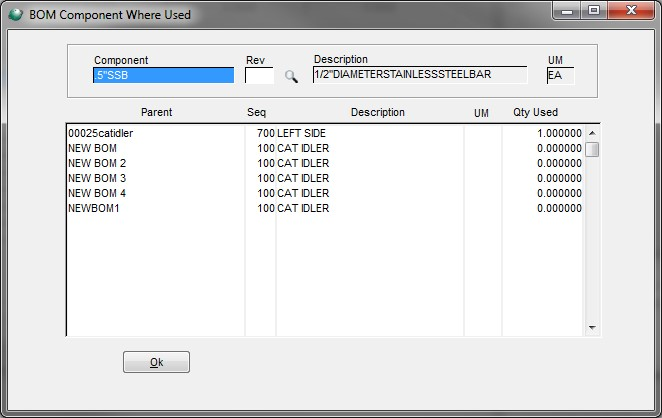Image resolution: width=662 pixels, height=418 pixels.
Task: Click the scrollbar down arrow
Action: [592, 327]
